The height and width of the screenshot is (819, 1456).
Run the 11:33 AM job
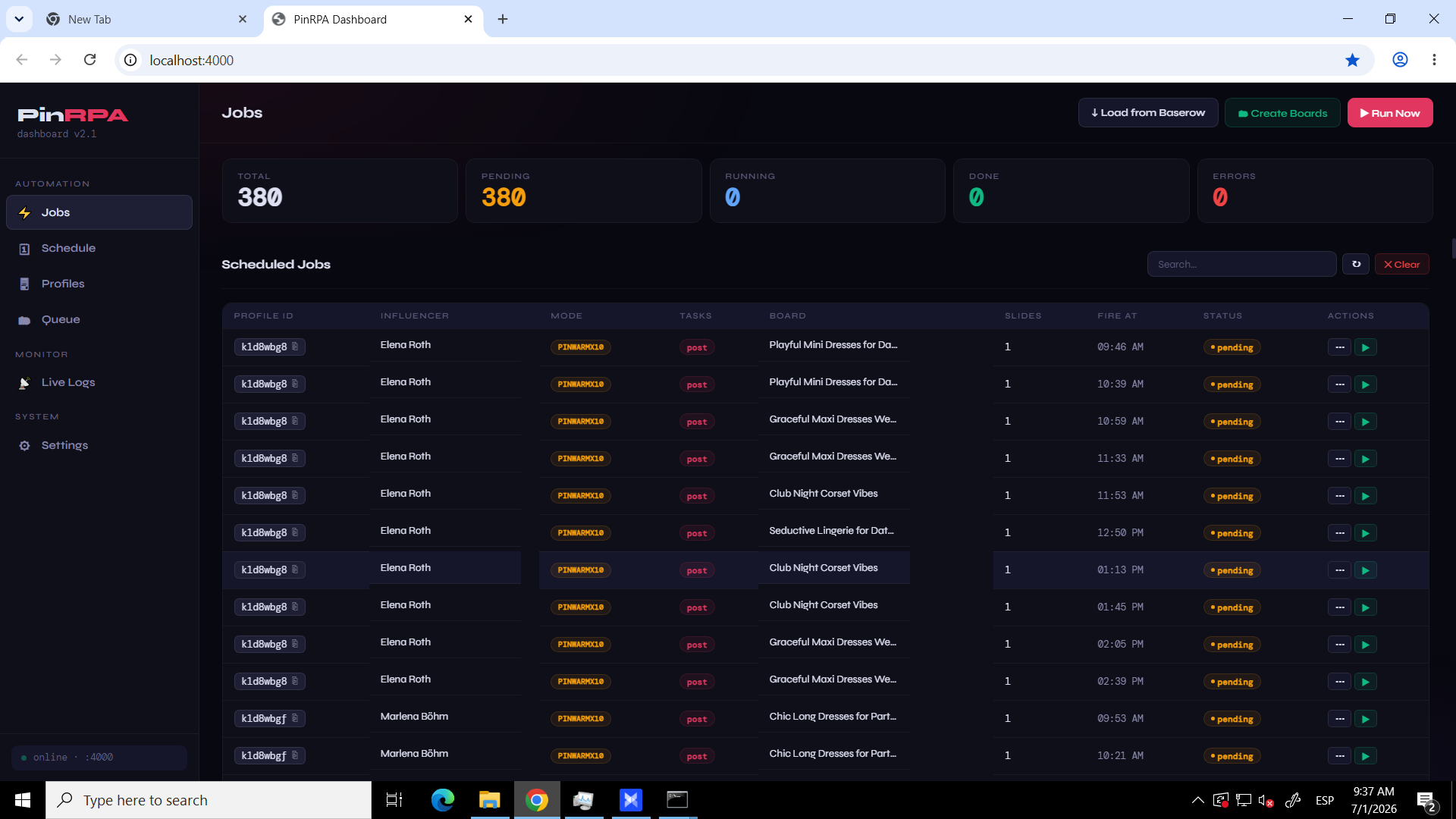click(1365, 459)
